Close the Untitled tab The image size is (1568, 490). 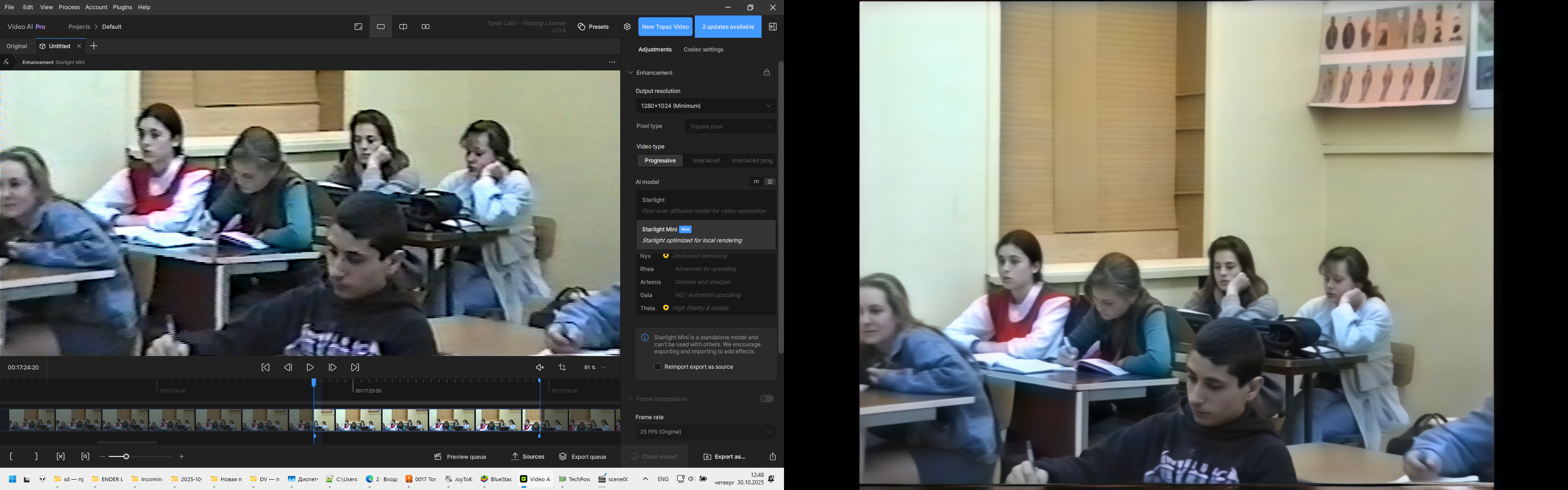coord(79,46)
